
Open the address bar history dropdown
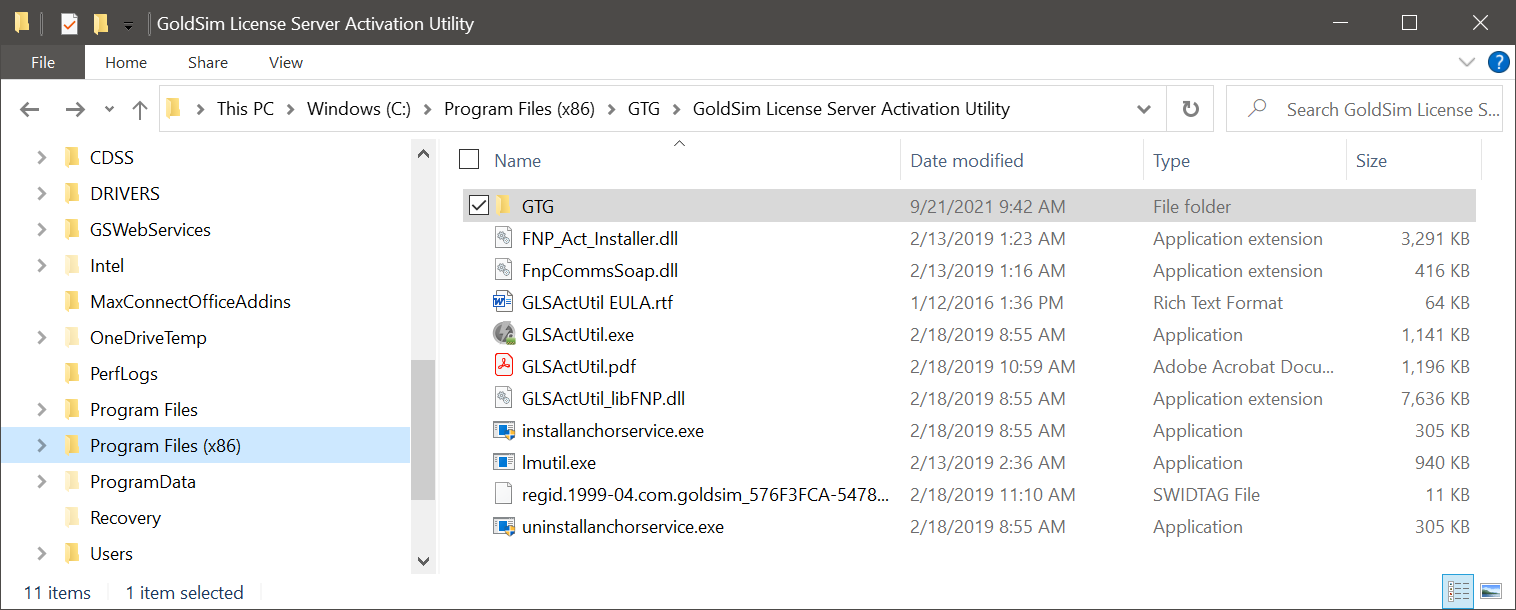(1144, 109)
